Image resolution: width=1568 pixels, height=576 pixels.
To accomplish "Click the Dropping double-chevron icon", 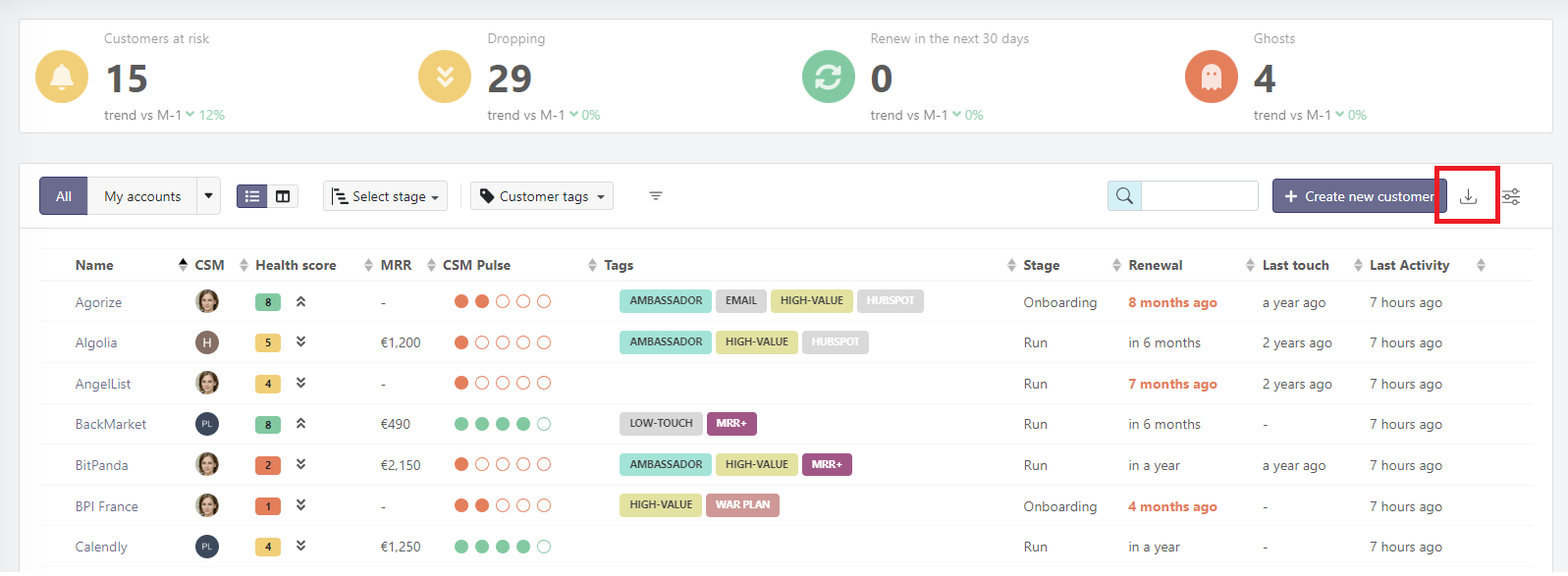I will click(445, 77).
